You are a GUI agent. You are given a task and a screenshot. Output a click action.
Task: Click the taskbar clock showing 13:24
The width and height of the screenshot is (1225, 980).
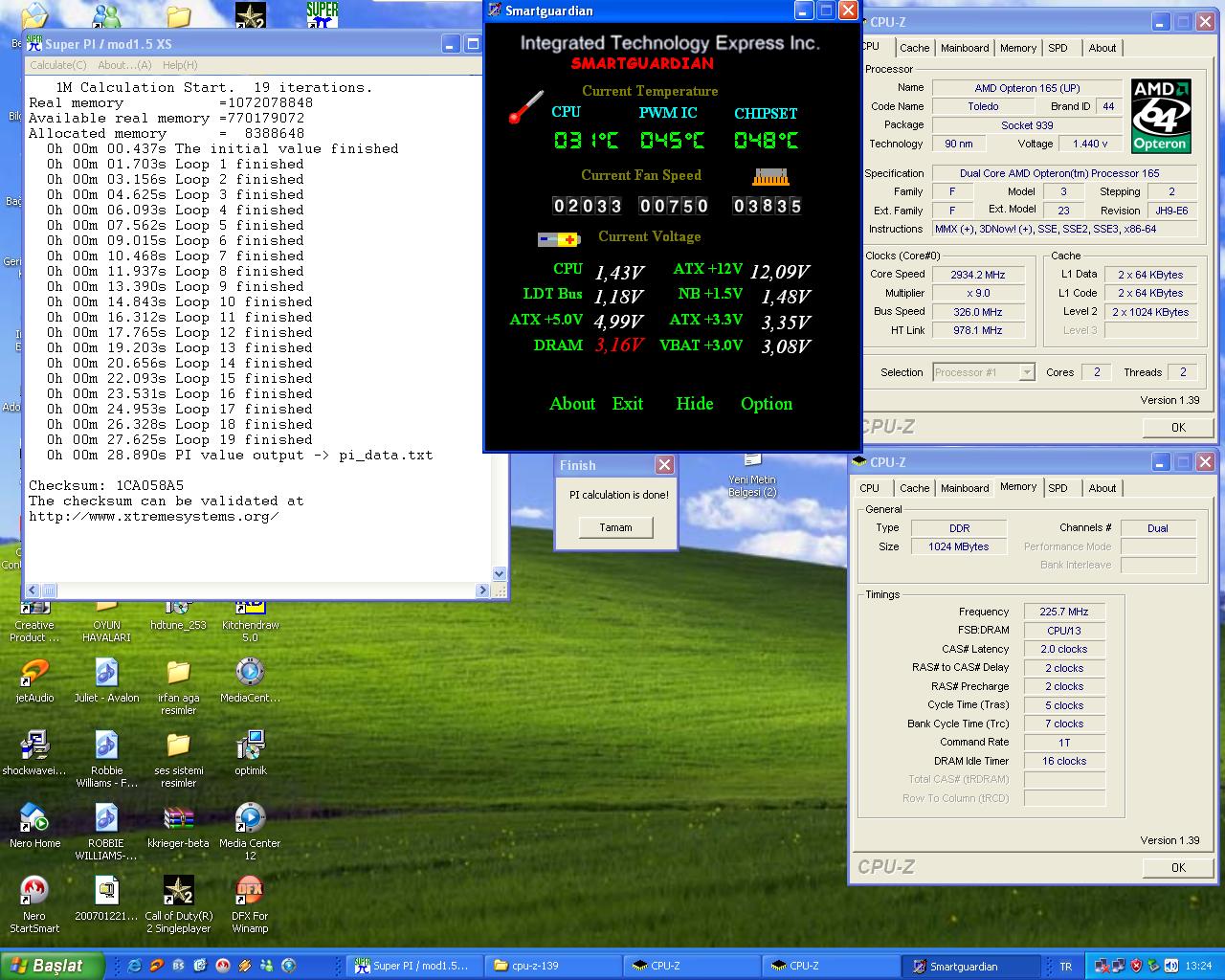click(1198, 967)
